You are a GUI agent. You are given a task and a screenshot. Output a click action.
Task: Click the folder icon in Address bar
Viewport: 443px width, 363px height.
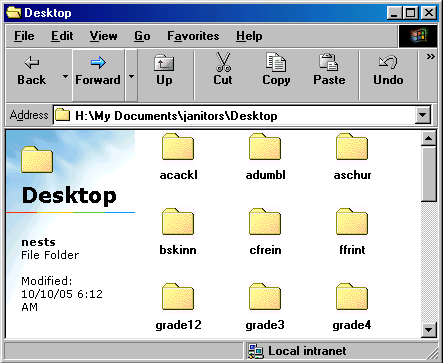coord(62,115)
